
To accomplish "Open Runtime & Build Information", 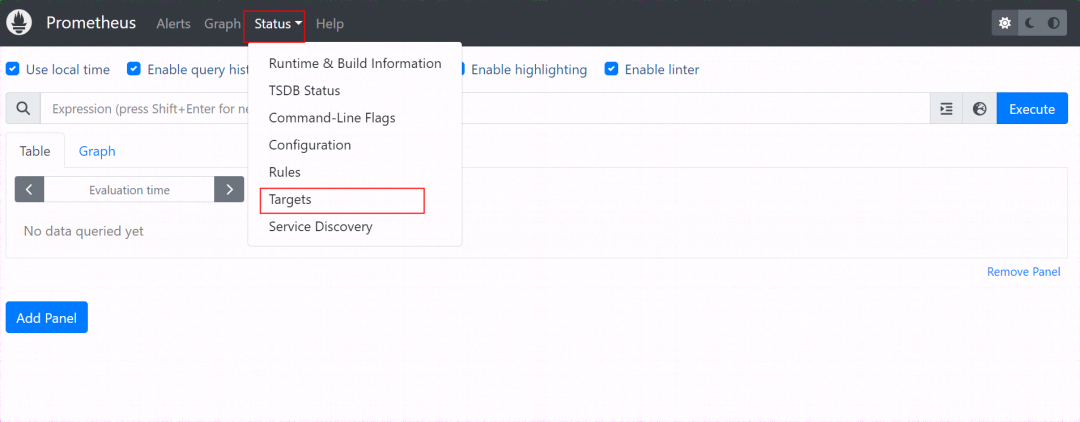I will 355,63.
